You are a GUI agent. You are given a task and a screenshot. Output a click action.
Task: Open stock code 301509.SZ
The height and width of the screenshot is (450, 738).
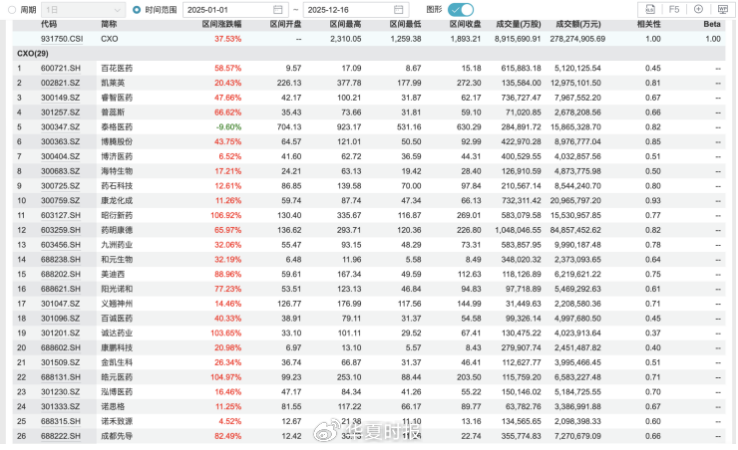pyautogui.click(x=60, y=362)
